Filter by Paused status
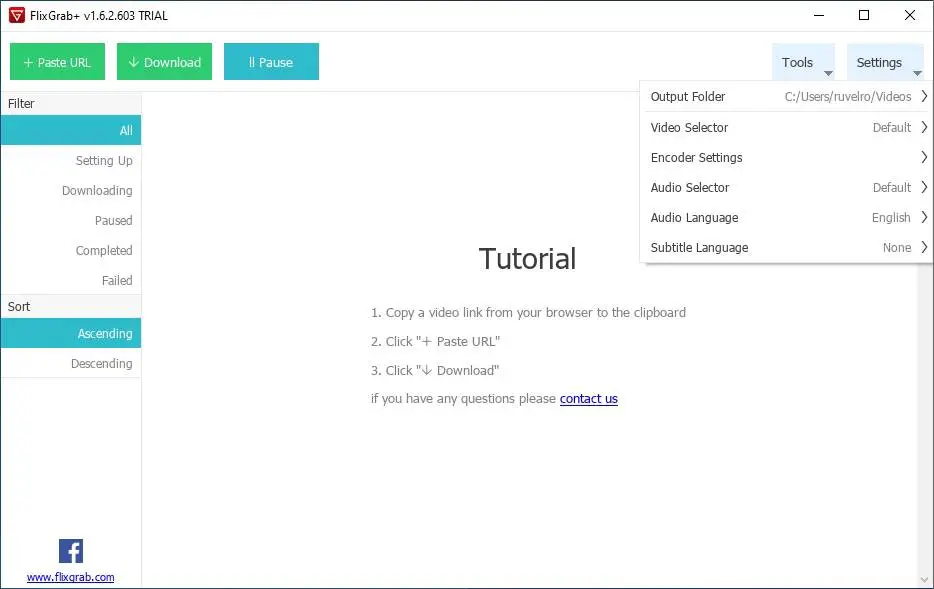Image resolution: width=934 pixels, height=589 pixels. pyautogui.click(x=71, y=220)
